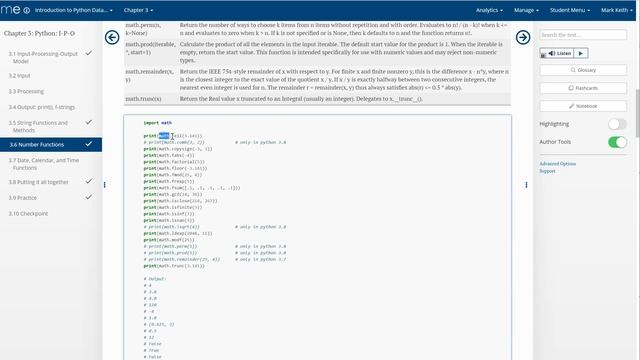Image resolution: width=640 pixels, height=360 pixels.
Task: Open the Manage menu
Action: (x=526, y=10)
